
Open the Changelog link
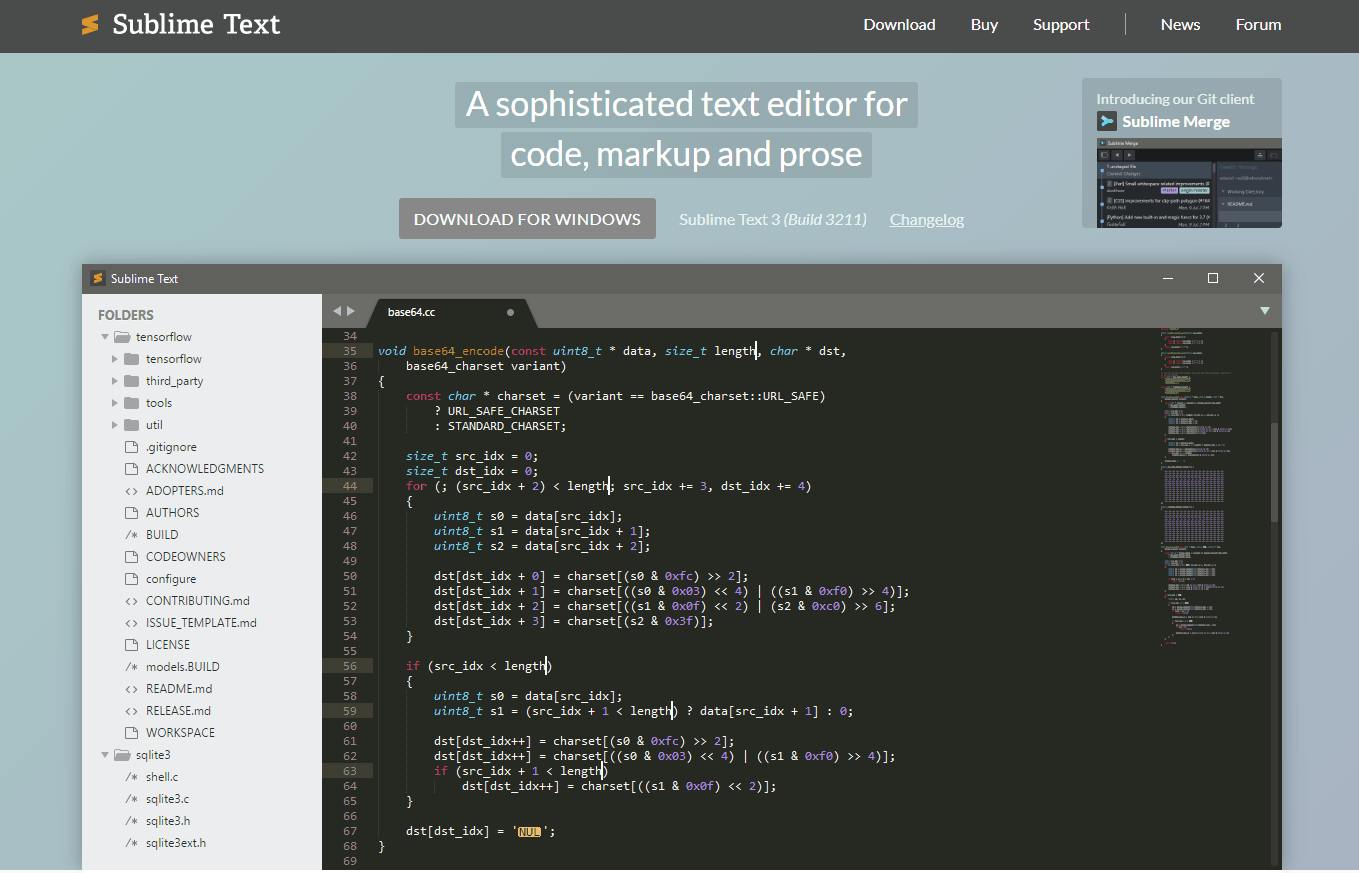tap(927, 219)
